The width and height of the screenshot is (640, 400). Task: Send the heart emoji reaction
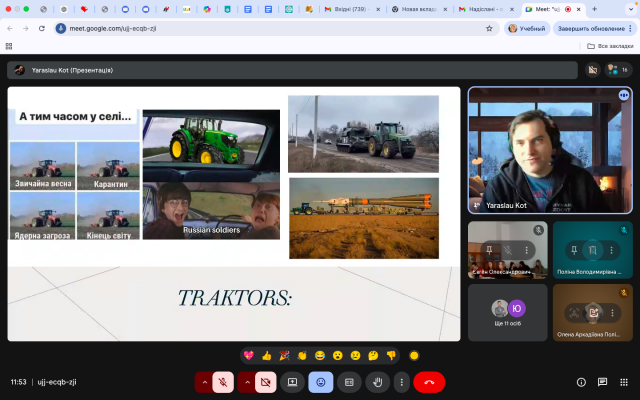pyautogui.click(x=249, y=355)
